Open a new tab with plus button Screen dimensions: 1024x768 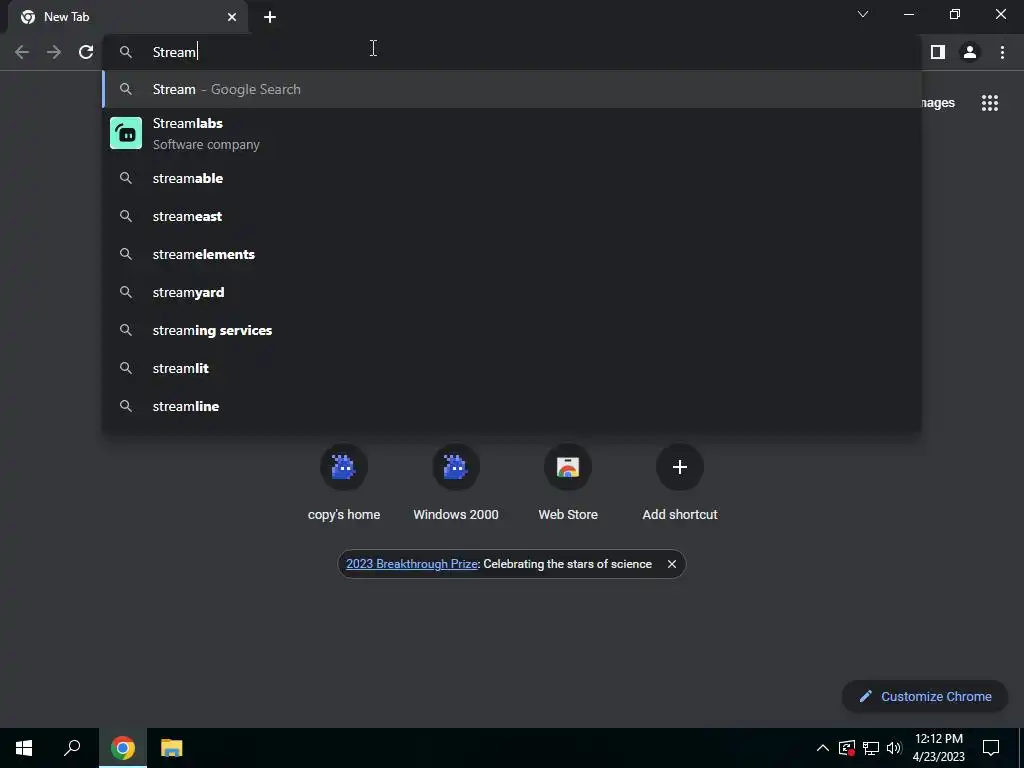point(270,17)
